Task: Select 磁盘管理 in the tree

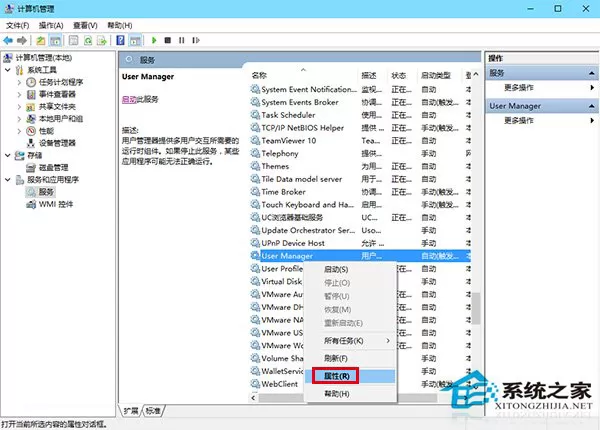Action: pos(54,167)
